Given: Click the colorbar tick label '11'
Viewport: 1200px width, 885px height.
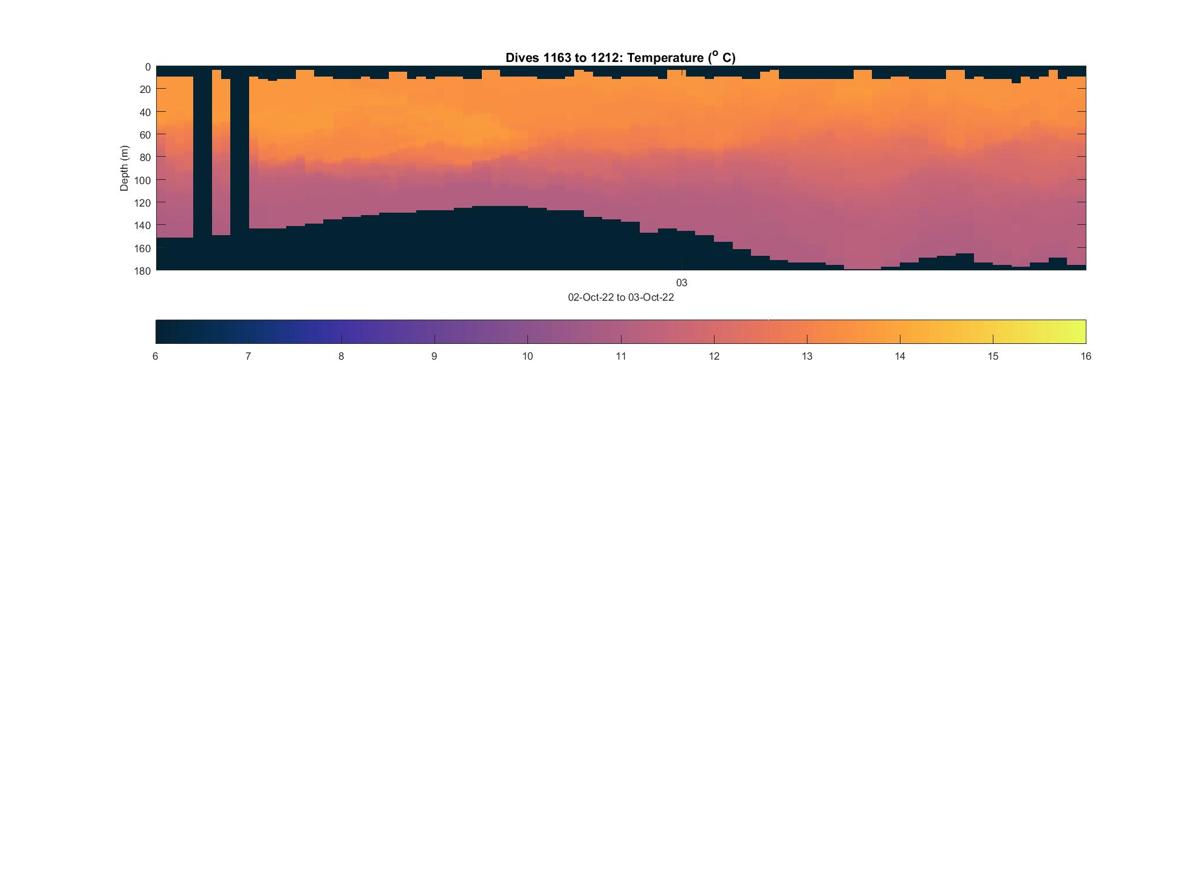Looking at the screenshot, I should (621, 356).
